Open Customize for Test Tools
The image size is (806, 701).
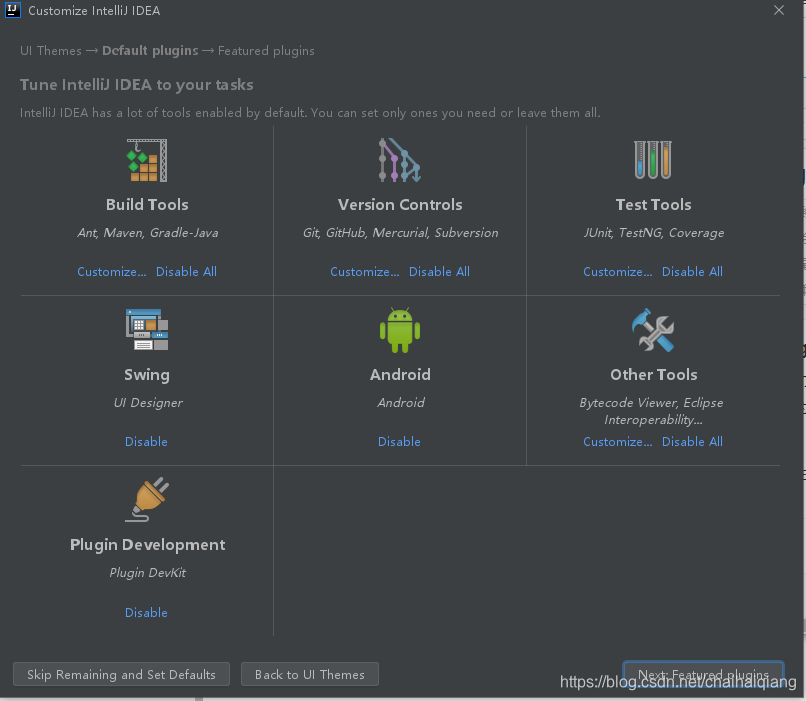(x=617, y=272)
